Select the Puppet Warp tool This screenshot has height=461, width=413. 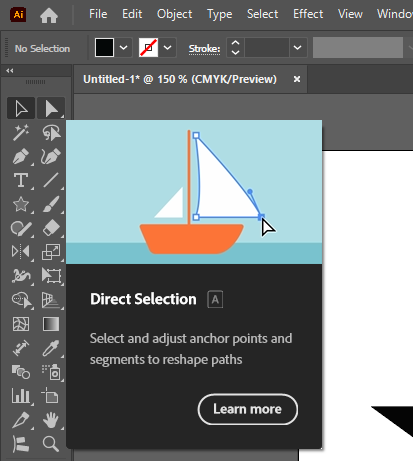point(21,276)
